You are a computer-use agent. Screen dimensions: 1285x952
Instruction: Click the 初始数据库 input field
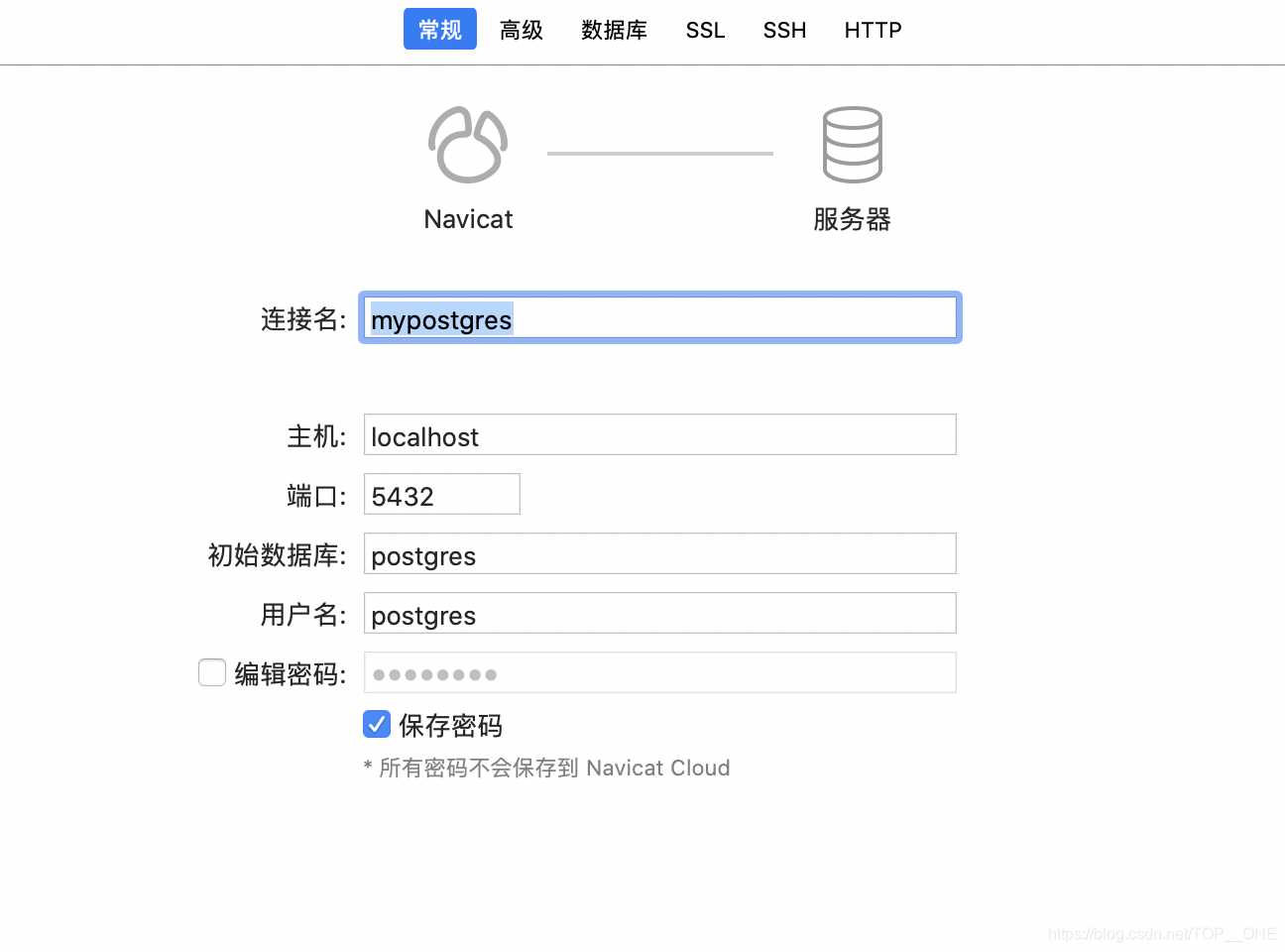pos(660,553)
